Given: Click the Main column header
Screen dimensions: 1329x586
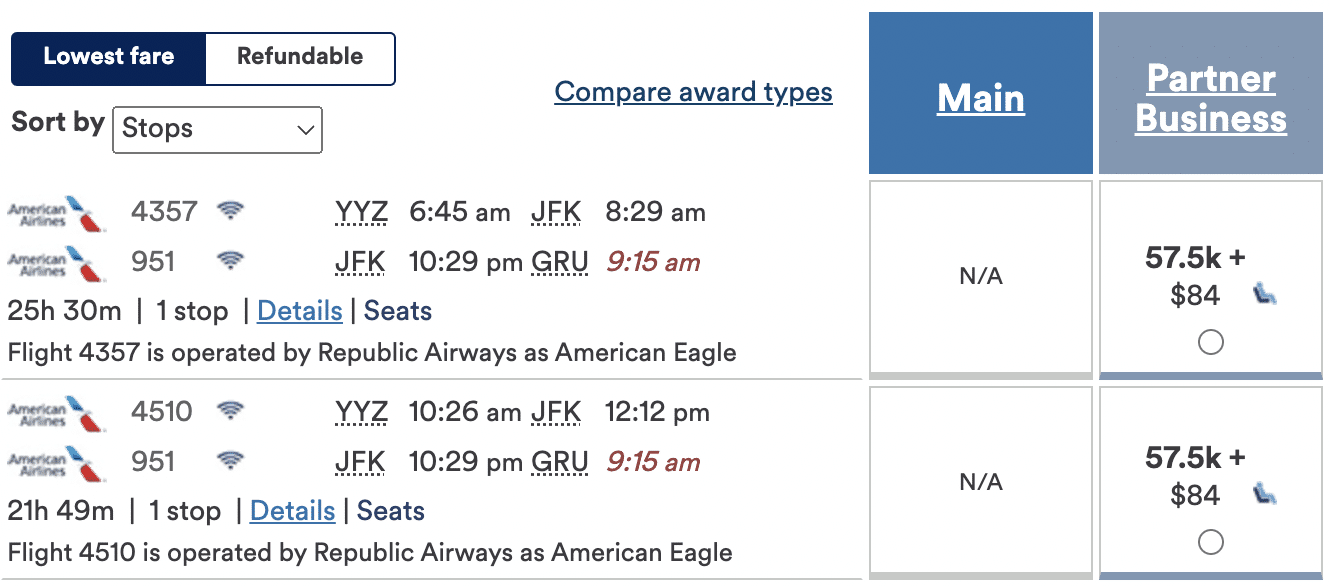Looking at the screenshot, I should point(980,98).
